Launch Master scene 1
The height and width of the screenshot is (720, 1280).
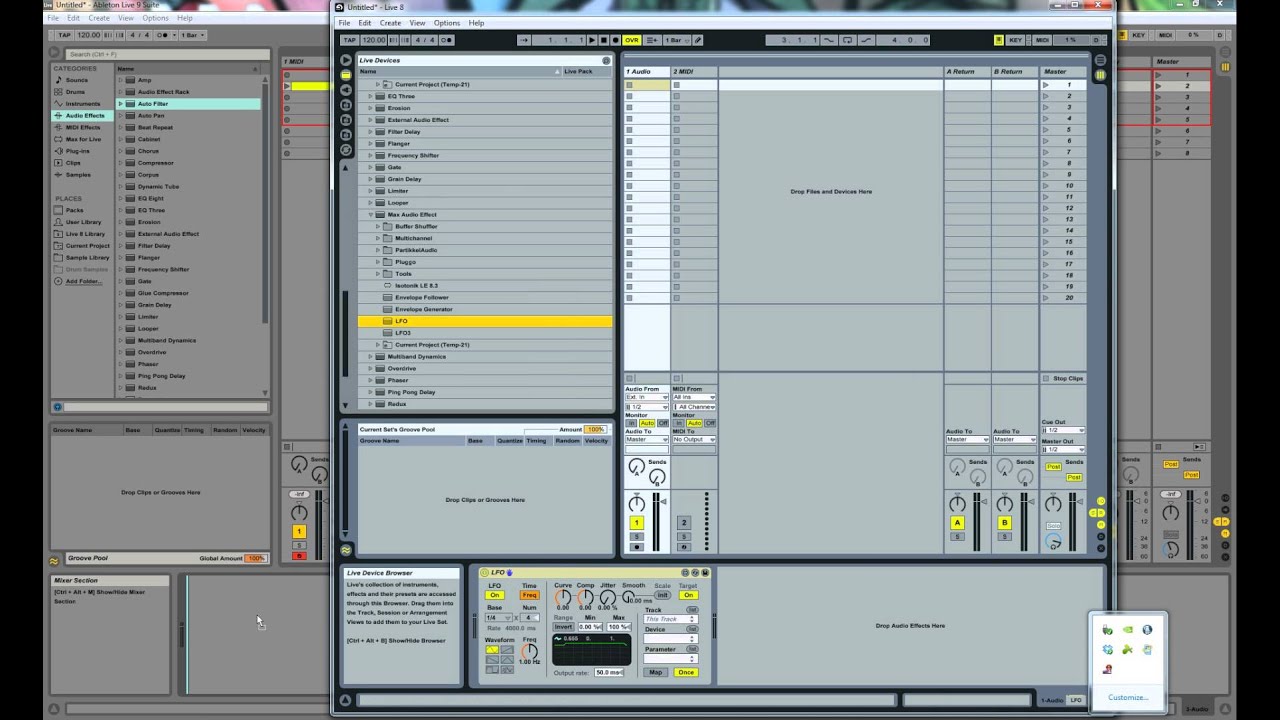click(1046, 85)
